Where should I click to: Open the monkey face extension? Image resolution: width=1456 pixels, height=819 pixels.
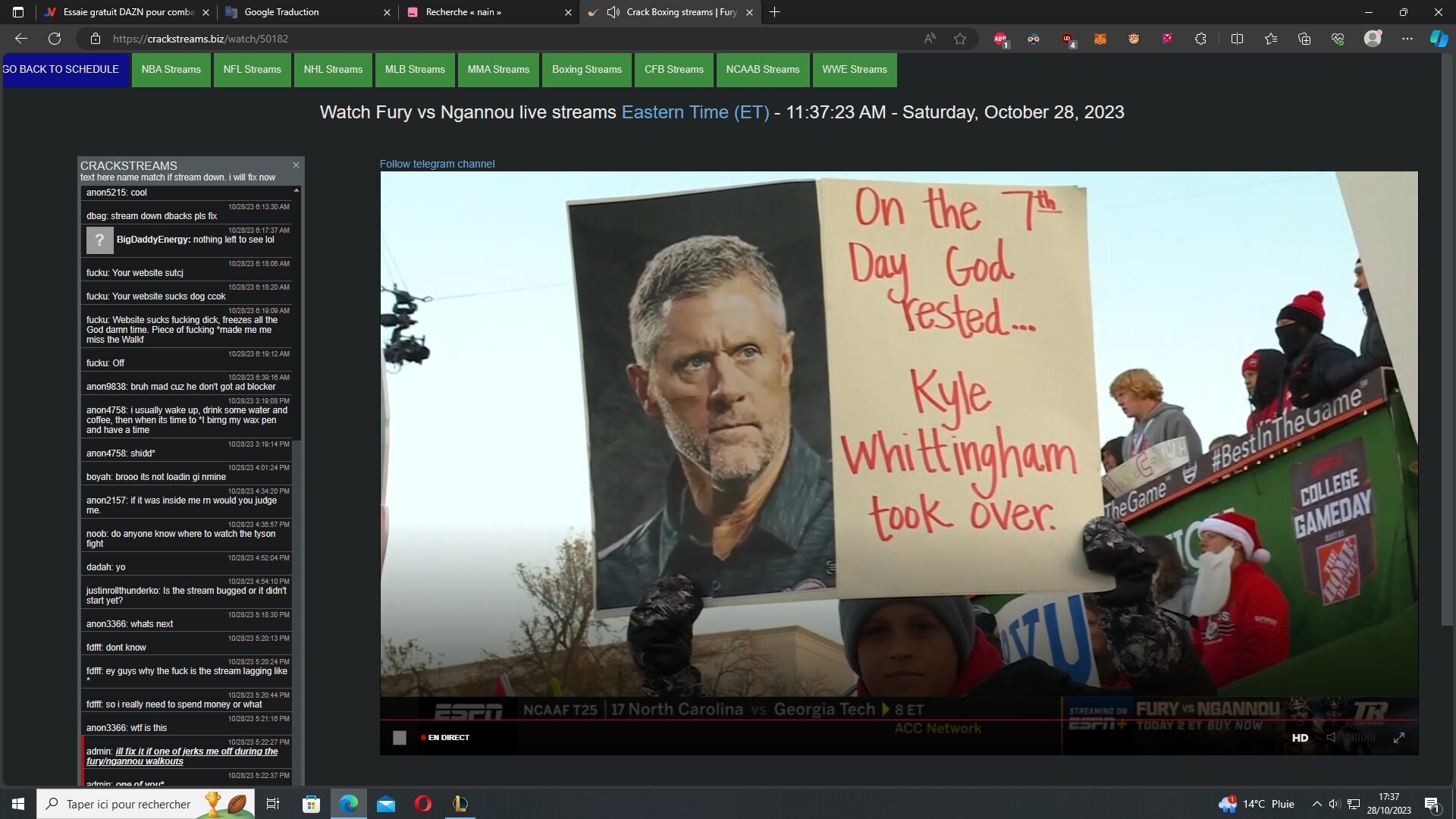coord(1134,39)
